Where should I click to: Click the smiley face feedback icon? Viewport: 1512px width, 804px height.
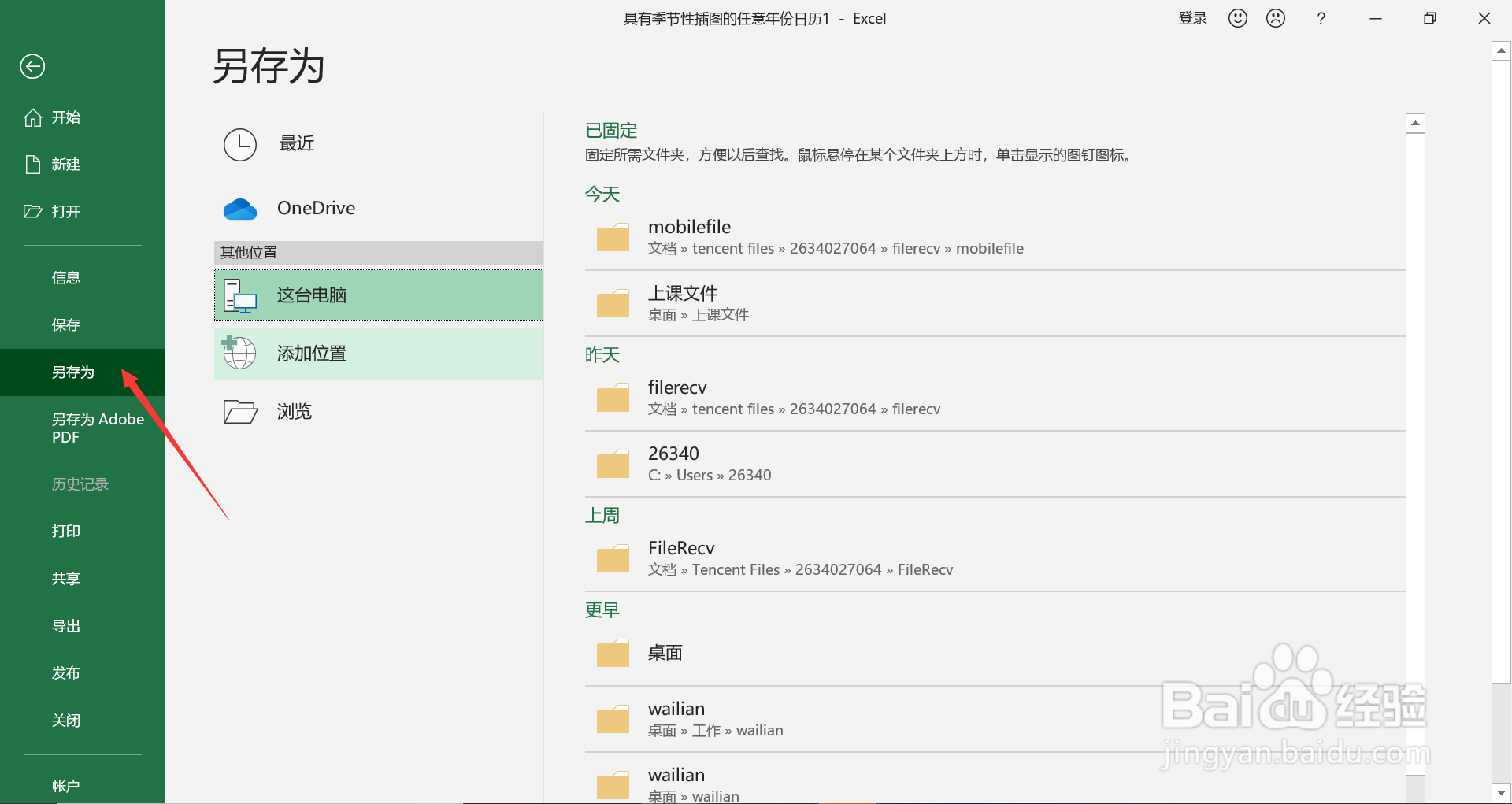click(x=1237, y=18)
